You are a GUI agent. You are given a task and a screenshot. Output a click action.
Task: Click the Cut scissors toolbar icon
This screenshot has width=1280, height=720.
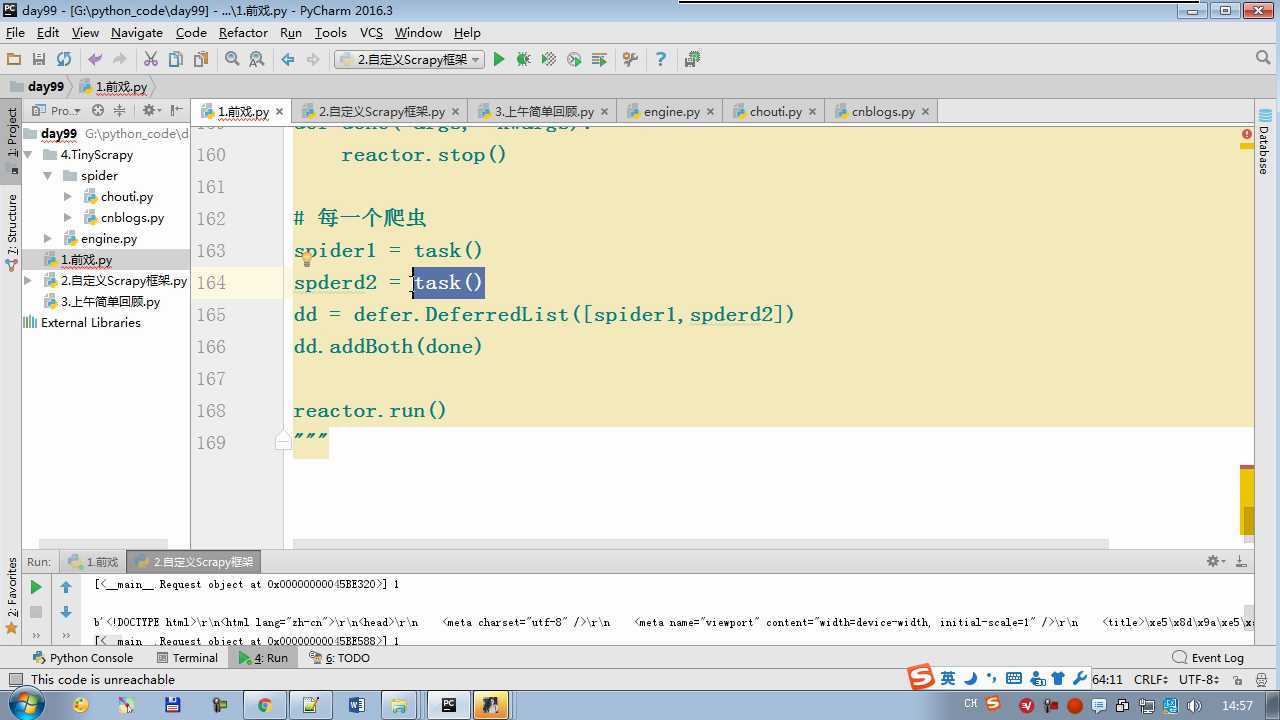pyautogui.click(x=151, y=60)
